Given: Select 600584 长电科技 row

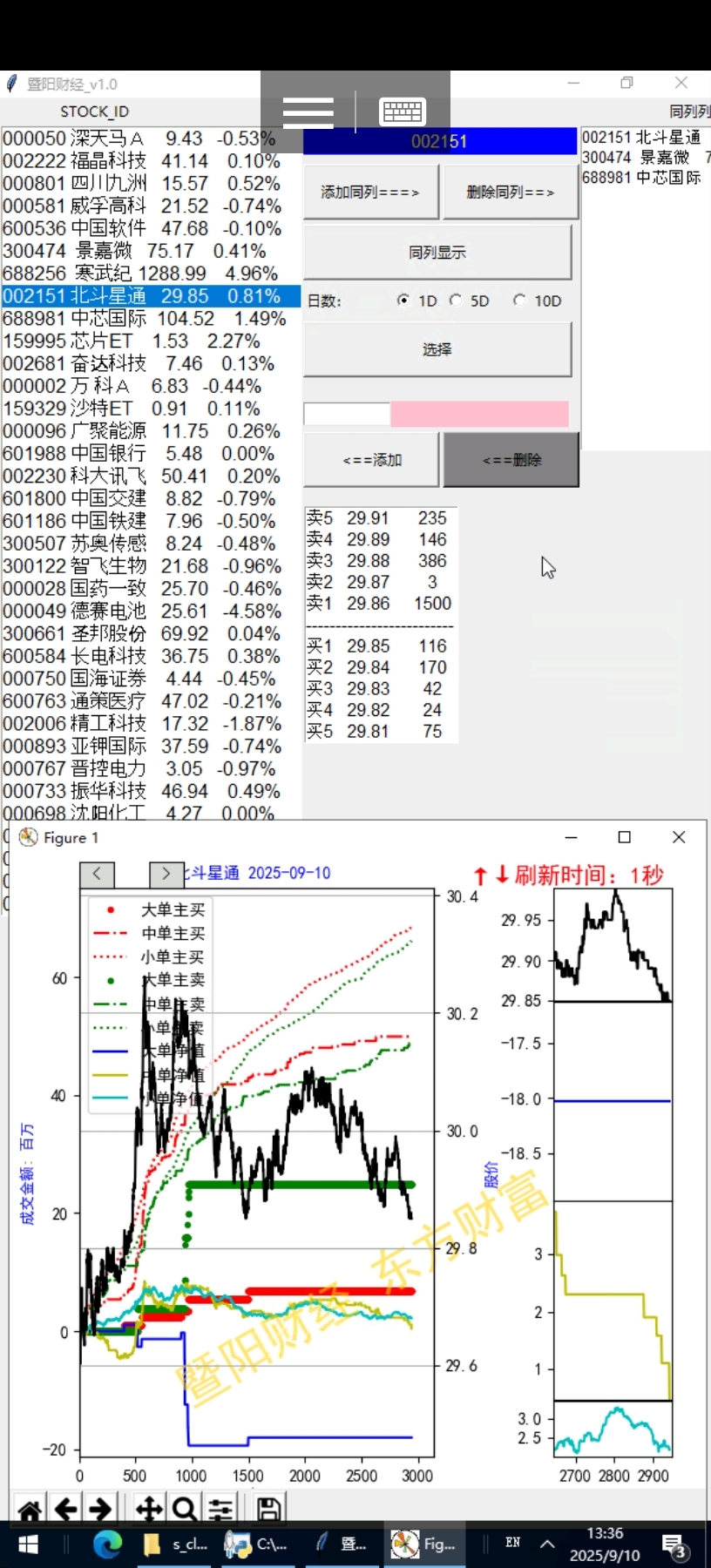Looking at the screenshot, I should pyautogui.click(x=151, y=656).
